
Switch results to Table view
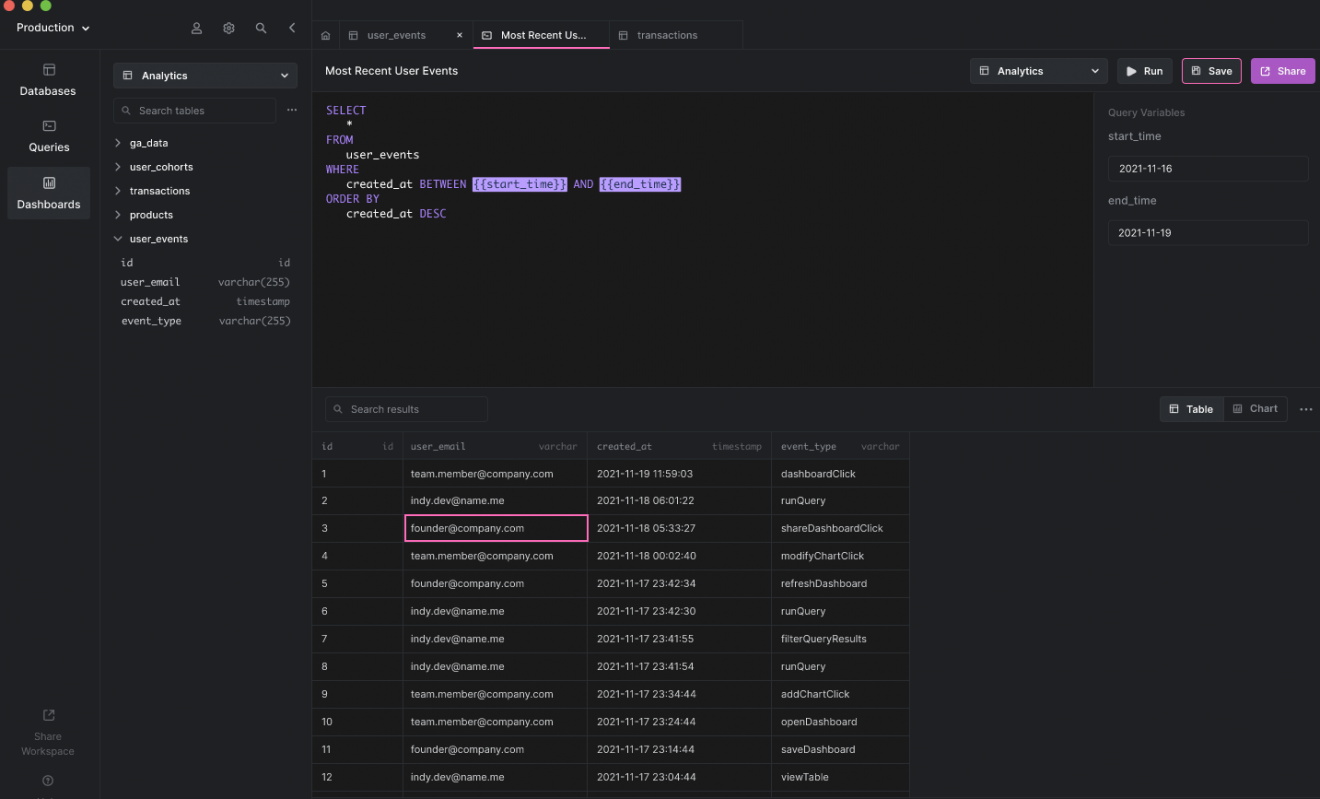(x=1191, y=408)
